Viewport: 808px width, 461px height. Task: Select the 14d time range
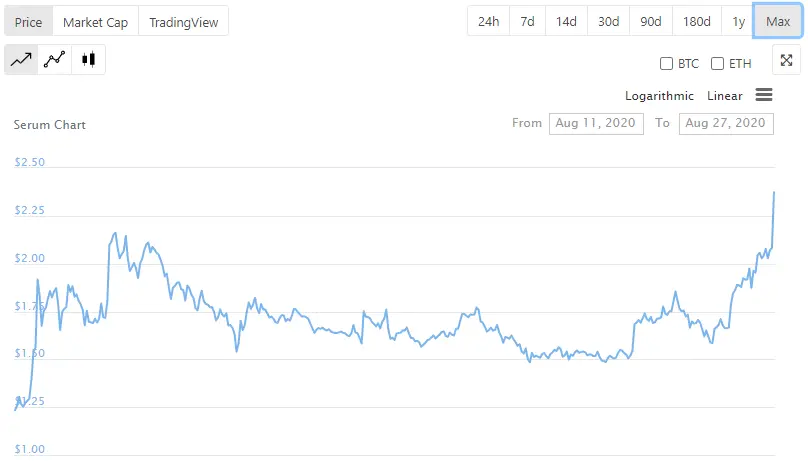click(566, 21)
